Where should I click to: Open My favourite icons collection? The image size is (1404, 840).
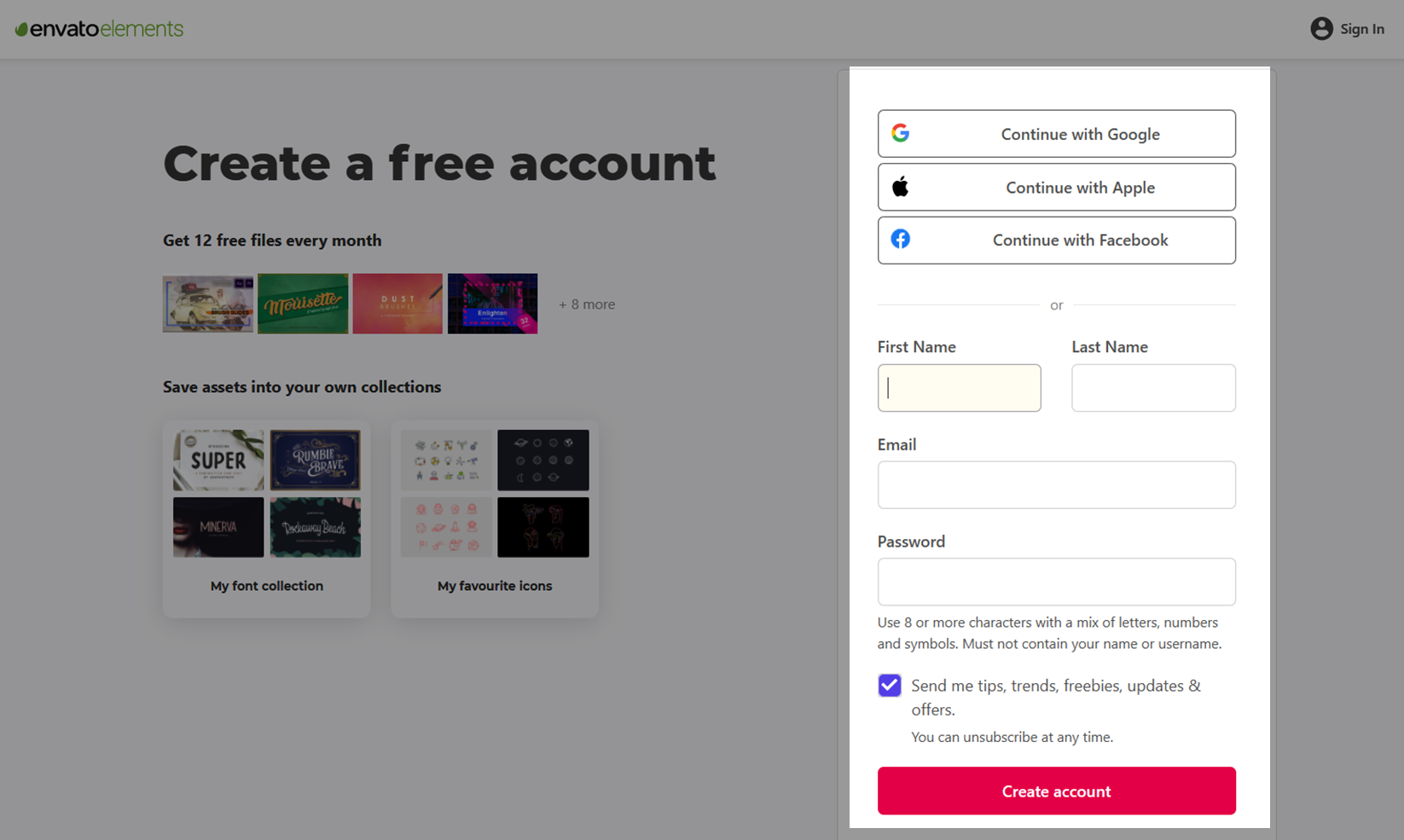495,518
